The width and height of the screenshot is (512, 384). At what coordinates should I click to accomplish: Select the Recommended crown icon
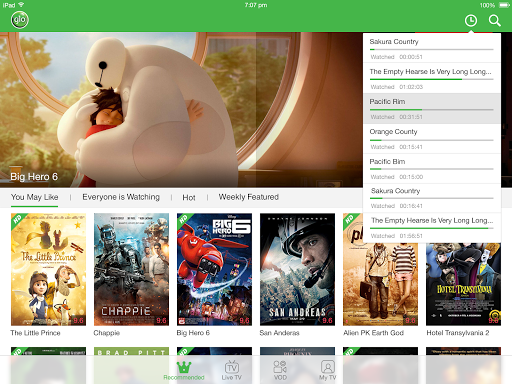184,367
